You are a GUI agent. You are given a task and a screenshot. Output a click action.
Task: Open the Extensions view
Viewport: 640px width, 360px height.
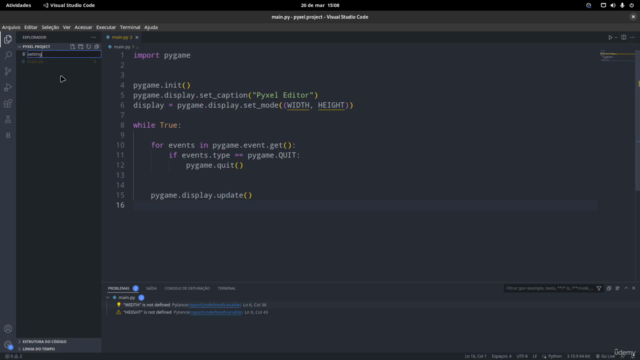(8, 103)
